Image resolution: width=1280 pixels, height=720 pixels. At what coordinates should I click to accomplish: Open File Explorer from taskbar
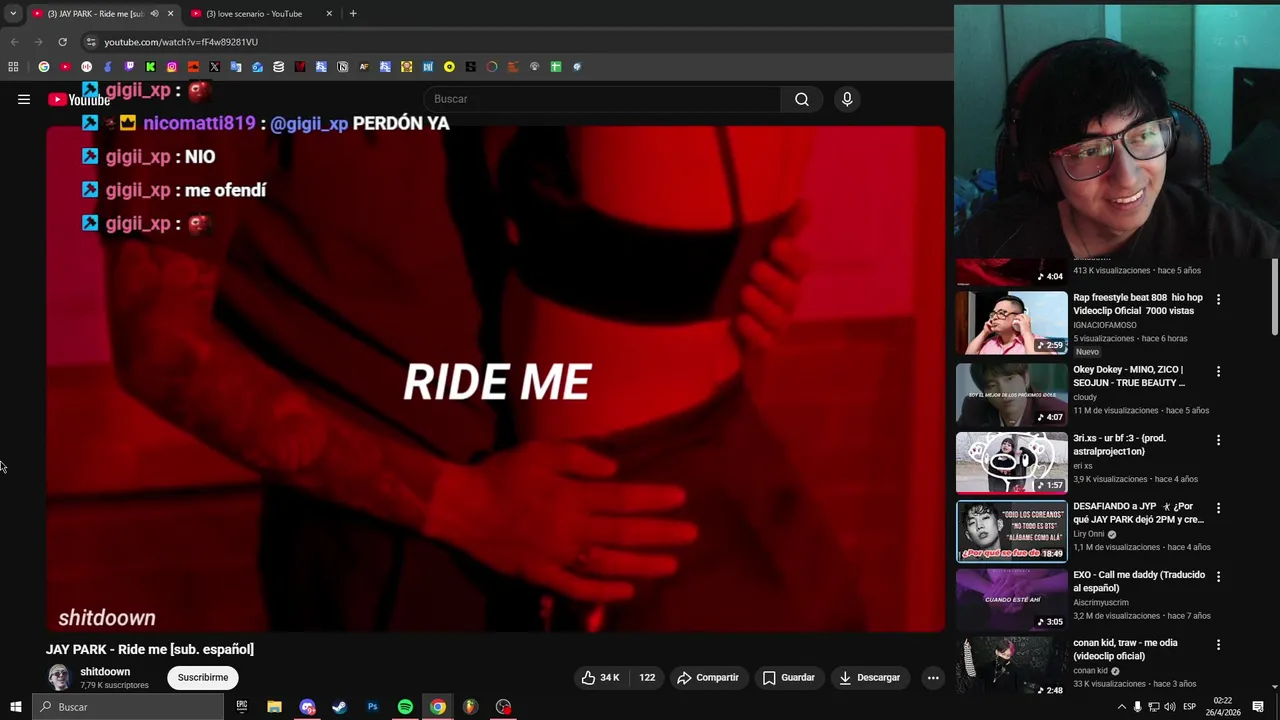coord(274,707)
